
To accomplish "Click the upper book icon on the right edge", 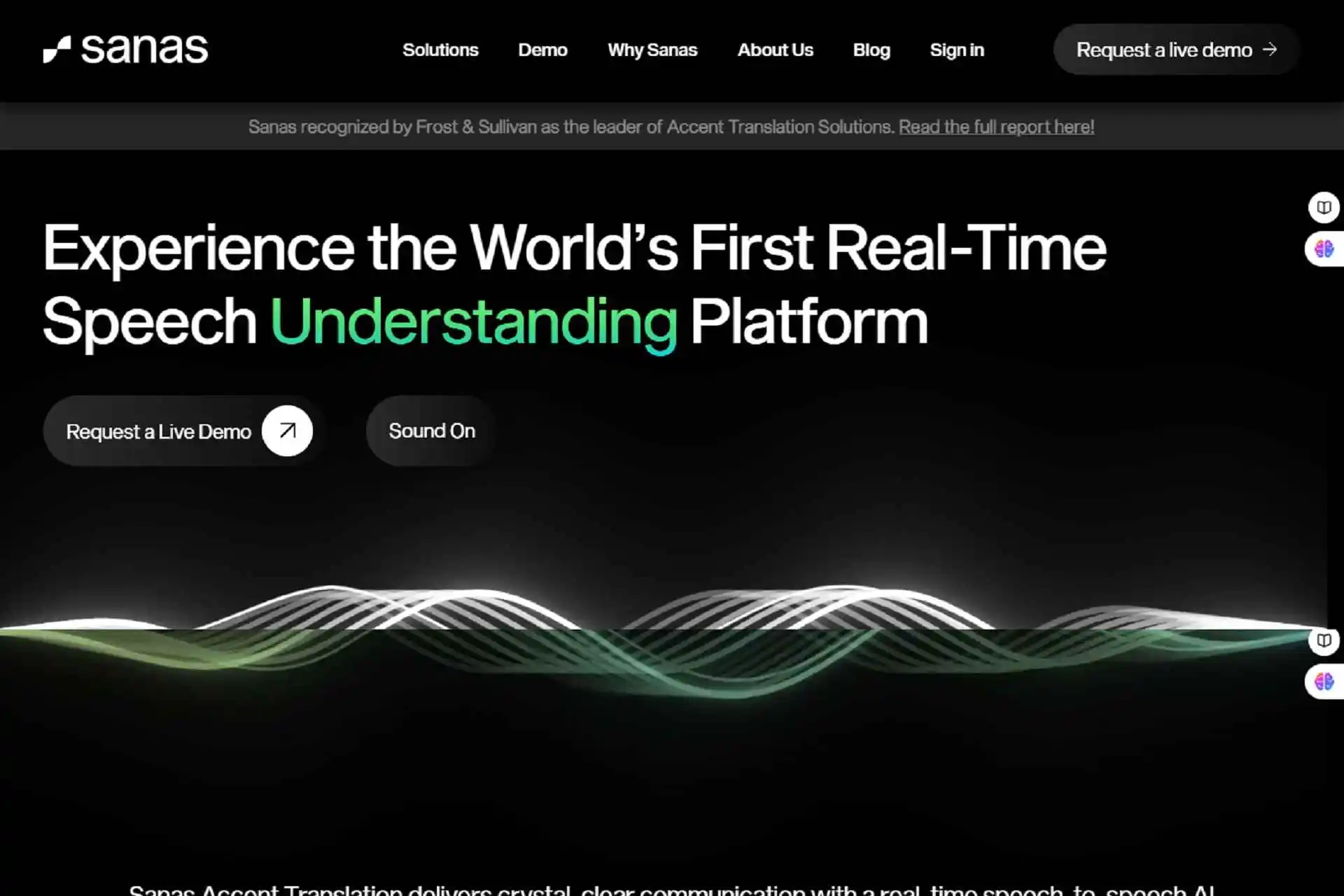I will 1324,207.
